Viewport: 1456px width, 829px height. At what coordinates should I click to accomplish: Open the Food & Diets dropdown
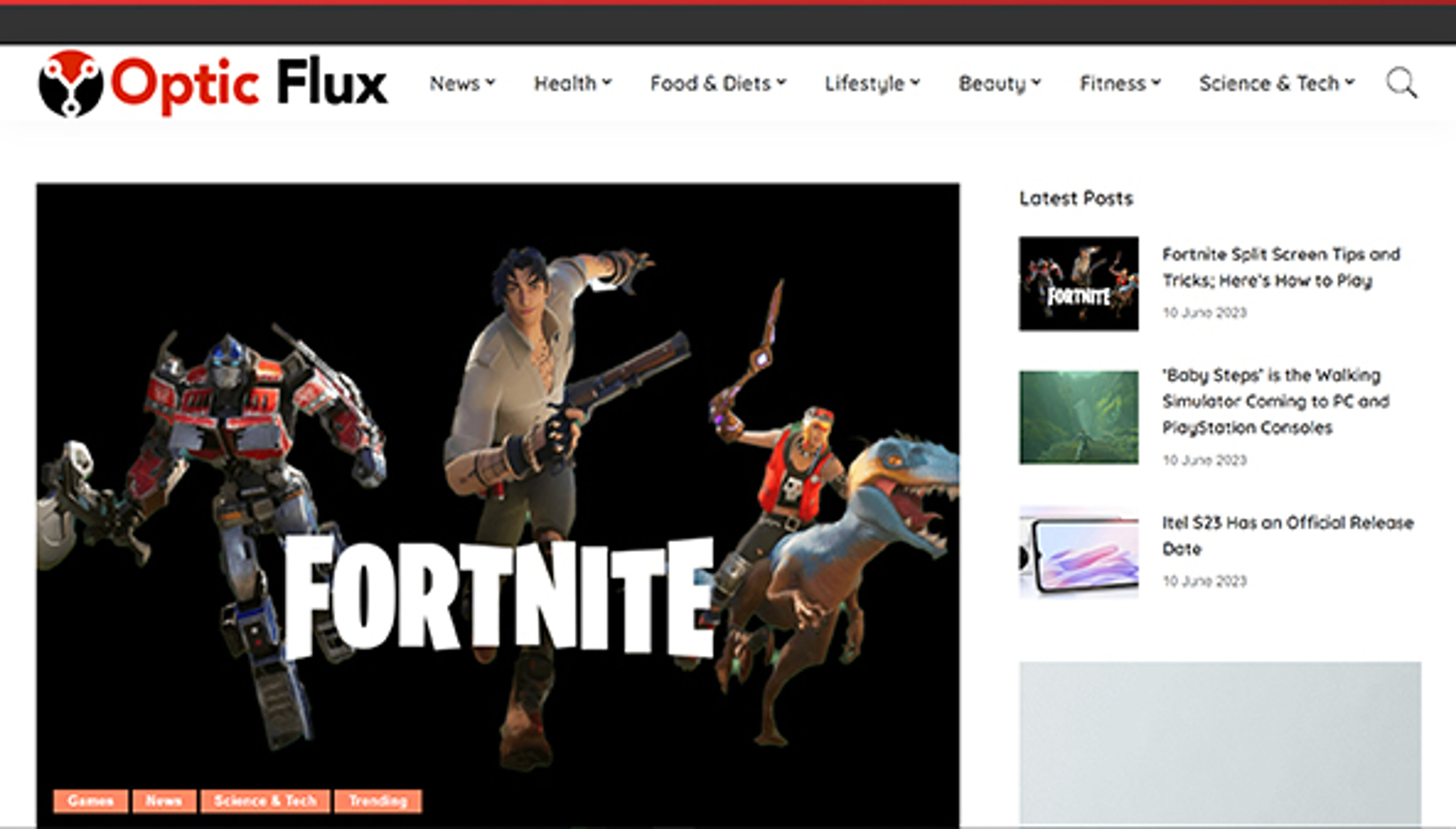[716, 84]
